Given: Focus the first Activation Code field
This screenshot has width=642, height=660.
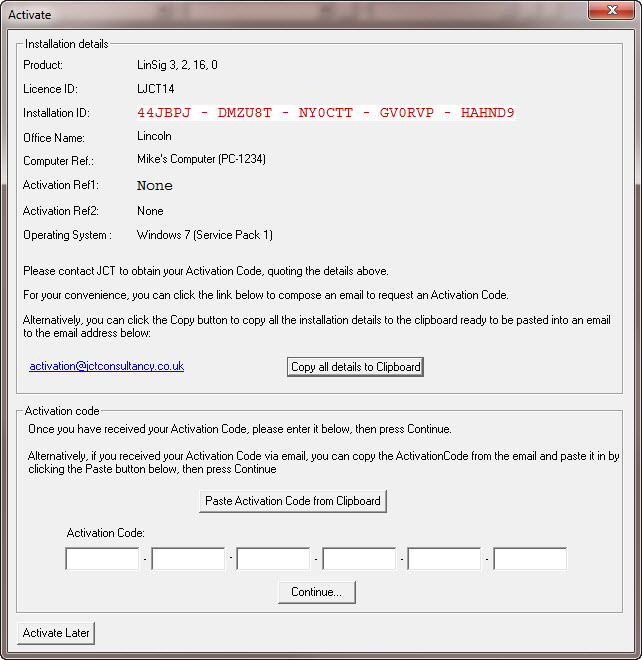Looking at the screenshot, I should coord(102,559).
